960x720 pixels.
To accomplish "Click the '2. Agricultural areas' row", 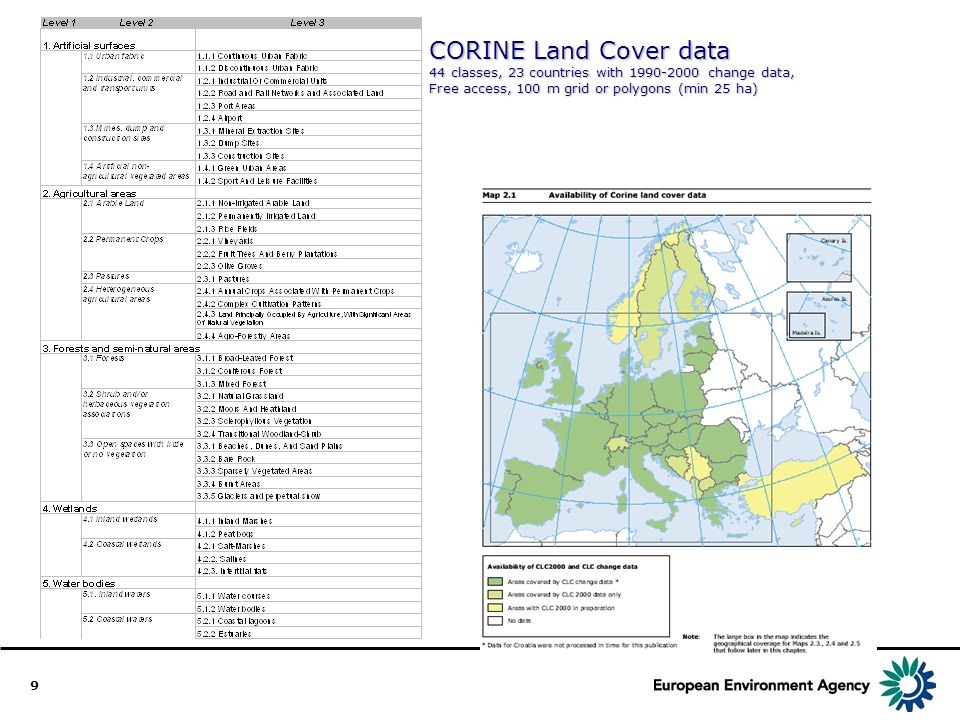I will pyautogui.click(x=89, y=193).
